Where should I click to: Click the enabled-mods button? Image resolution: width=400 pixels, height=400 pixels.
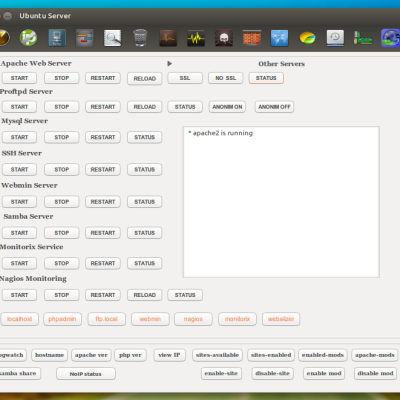tap(323, 355)
